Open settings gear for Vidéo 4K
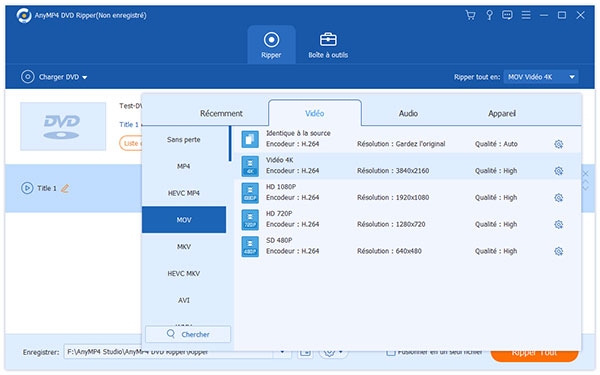The height and width of the screenshot is (375, 600). pyautogui.click(x=559, y=171)
